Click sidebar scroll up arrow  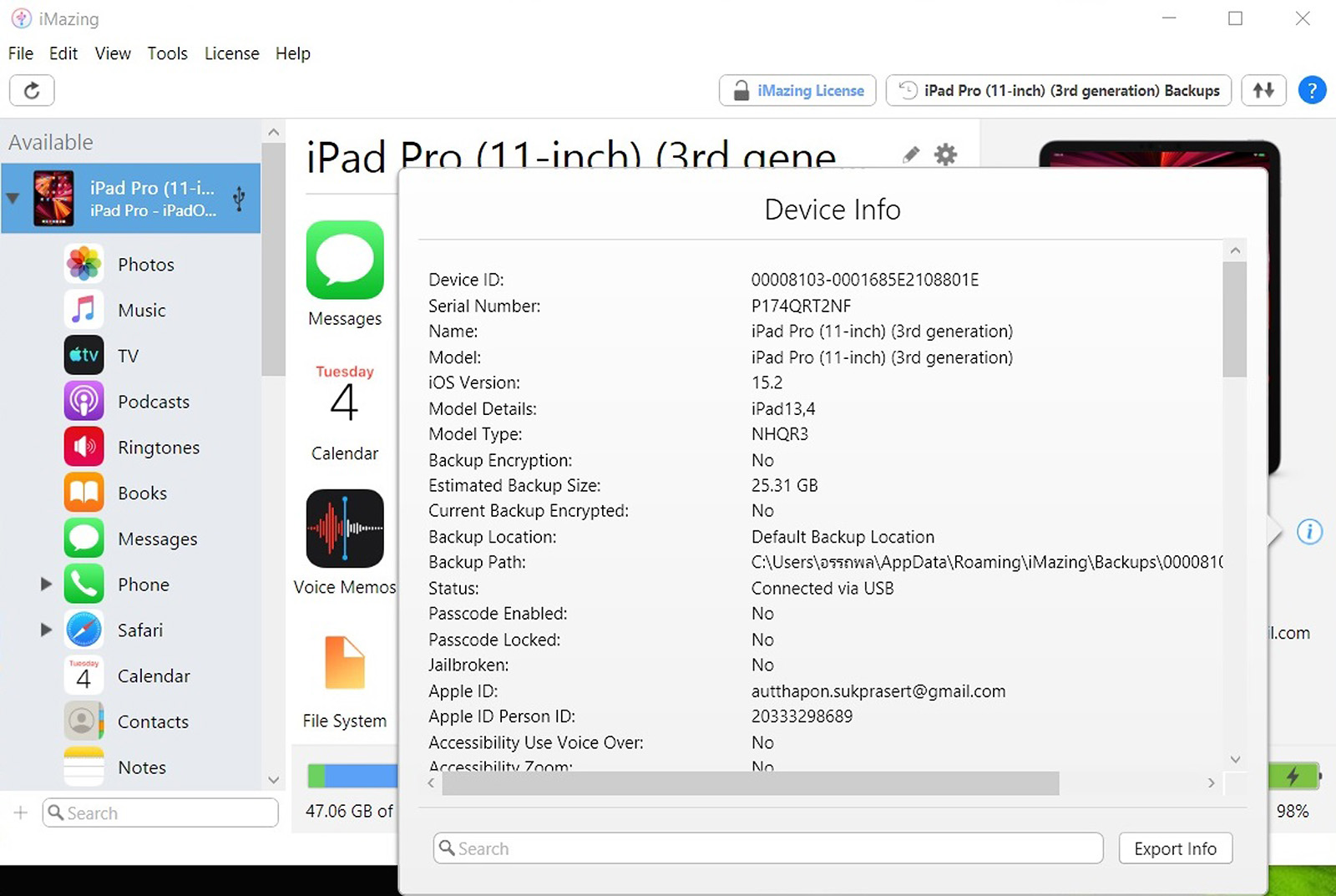click(x=273, y=132)
